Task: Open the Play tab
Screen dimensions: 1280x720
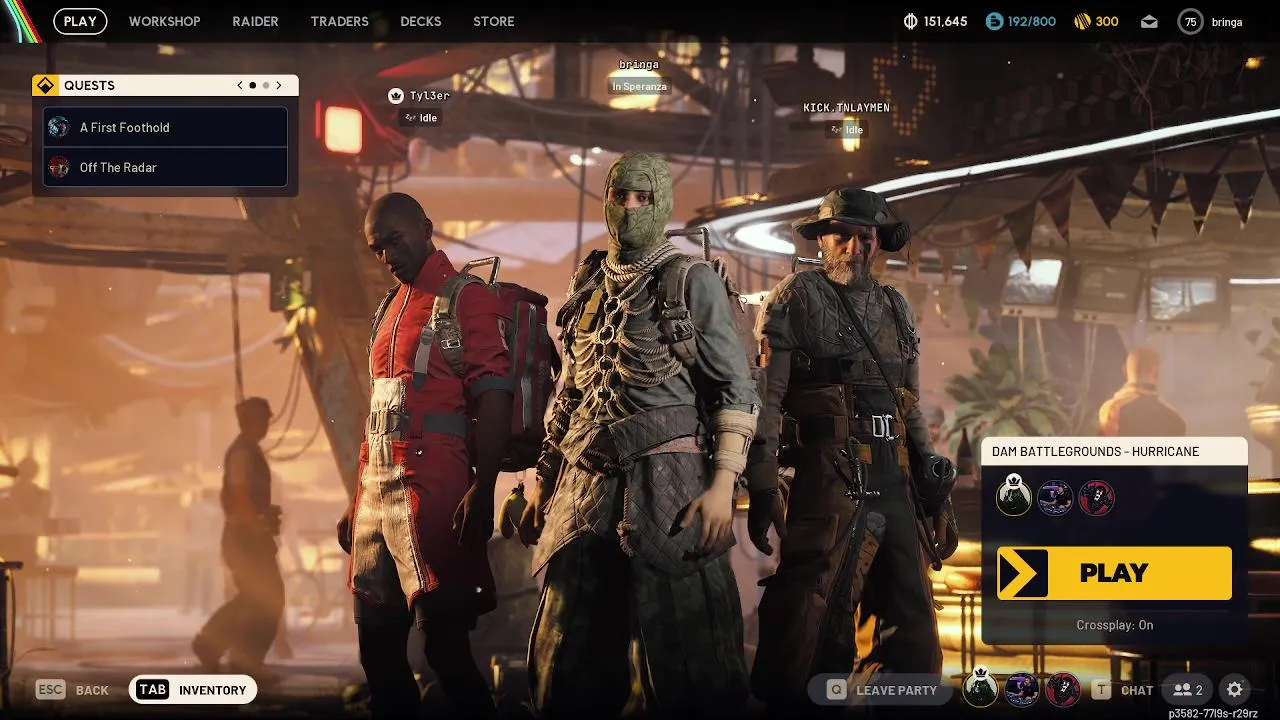Action: pos(80,21)
